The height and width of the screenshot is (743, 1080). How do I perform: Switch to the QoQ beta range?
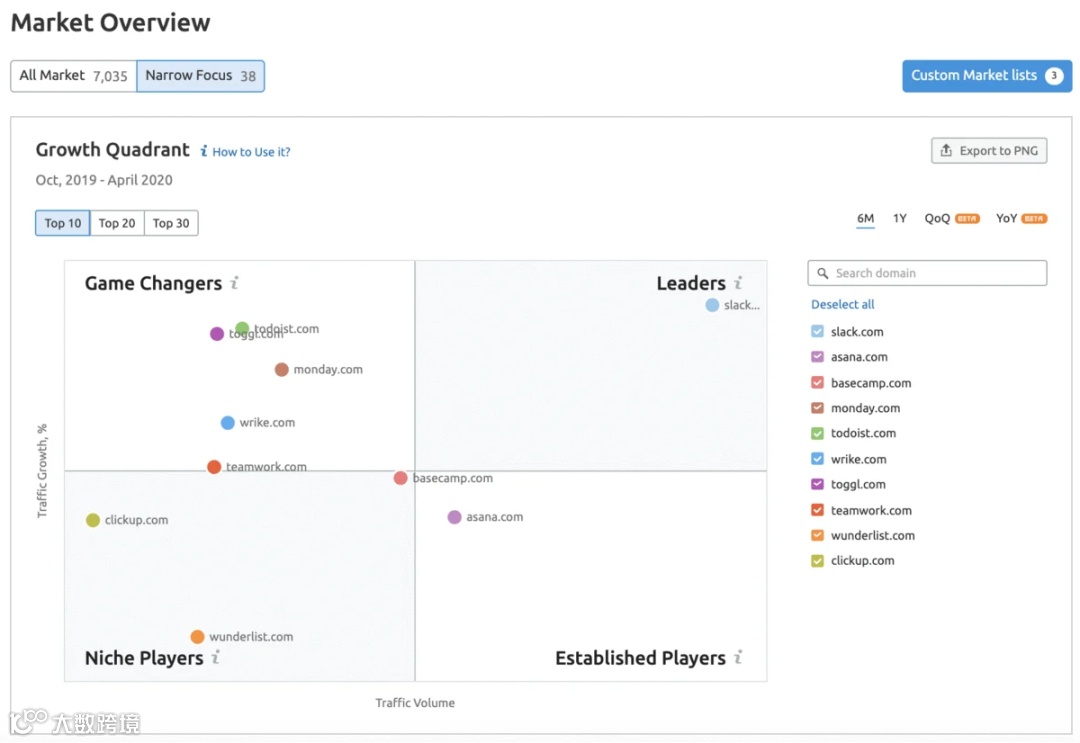[952, 218]
